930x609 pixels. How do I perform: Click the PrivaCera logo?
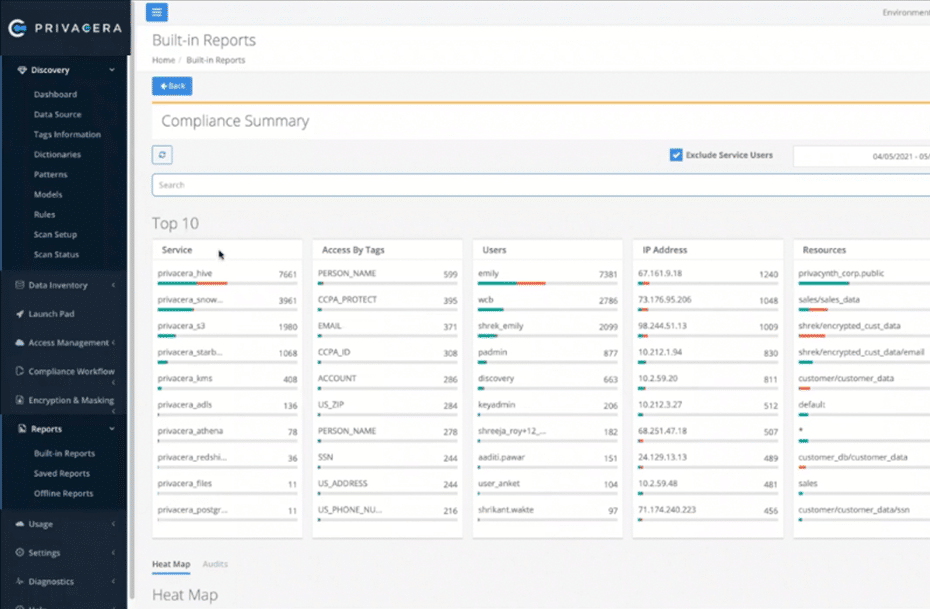pyautogui.click(x=65, y=28)
